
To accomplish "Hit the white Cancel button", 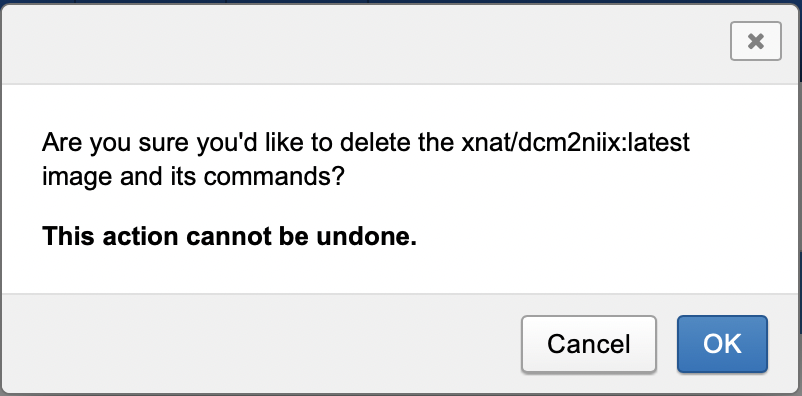I will (589, 344).
